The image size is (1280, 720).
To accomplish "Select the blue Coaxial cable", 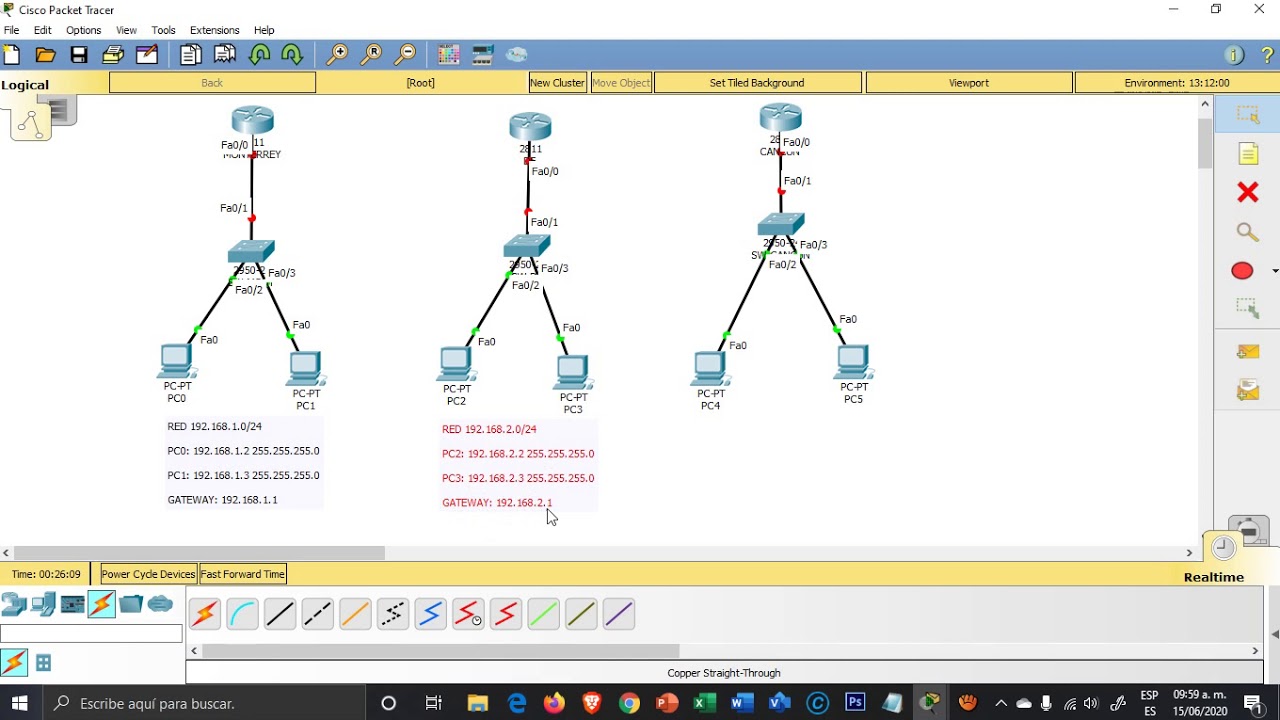I will click(x=430, y=614).
